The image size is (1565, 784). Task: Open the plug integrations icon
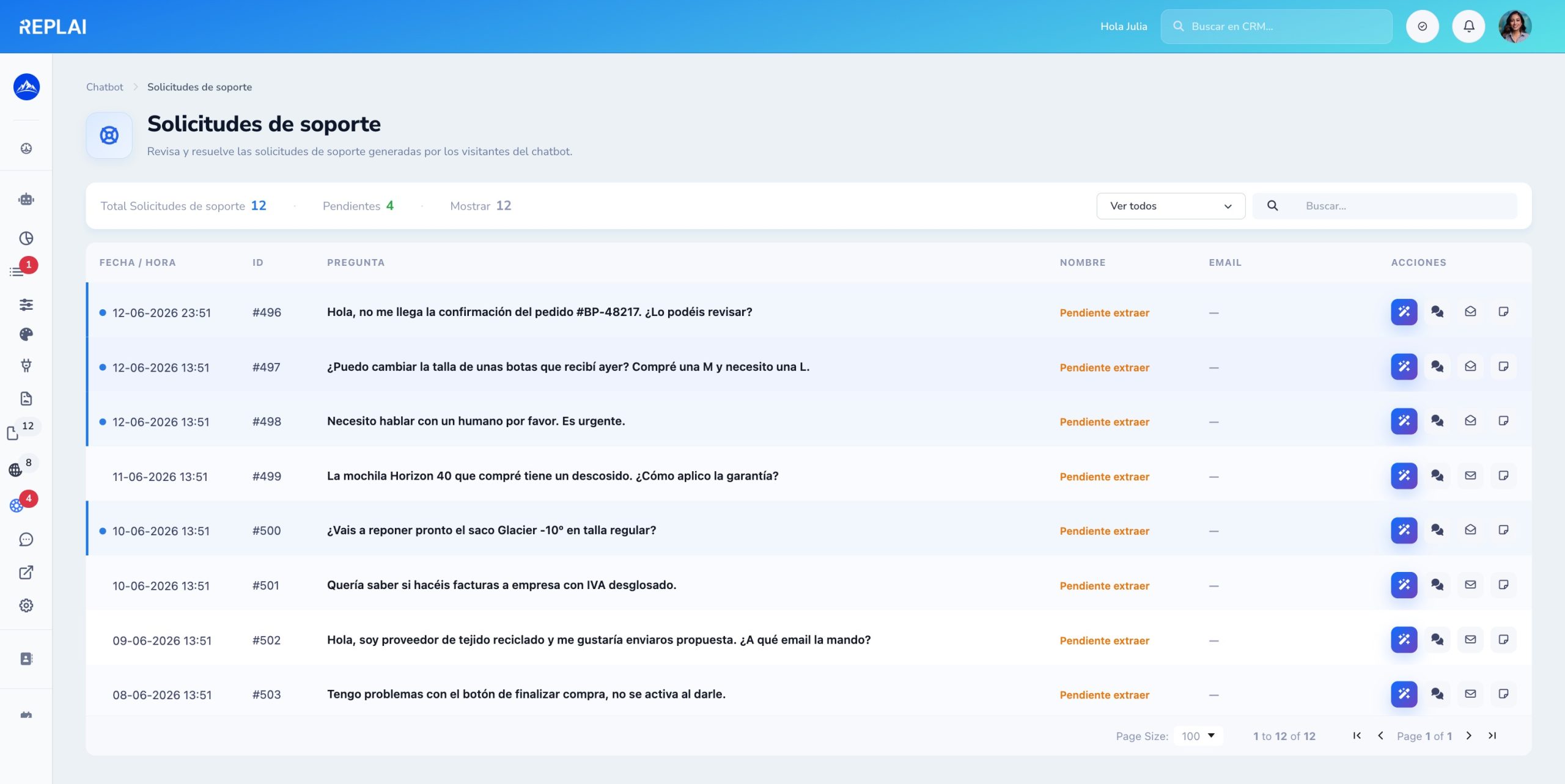pyautogui.click(x=26, y=365)
